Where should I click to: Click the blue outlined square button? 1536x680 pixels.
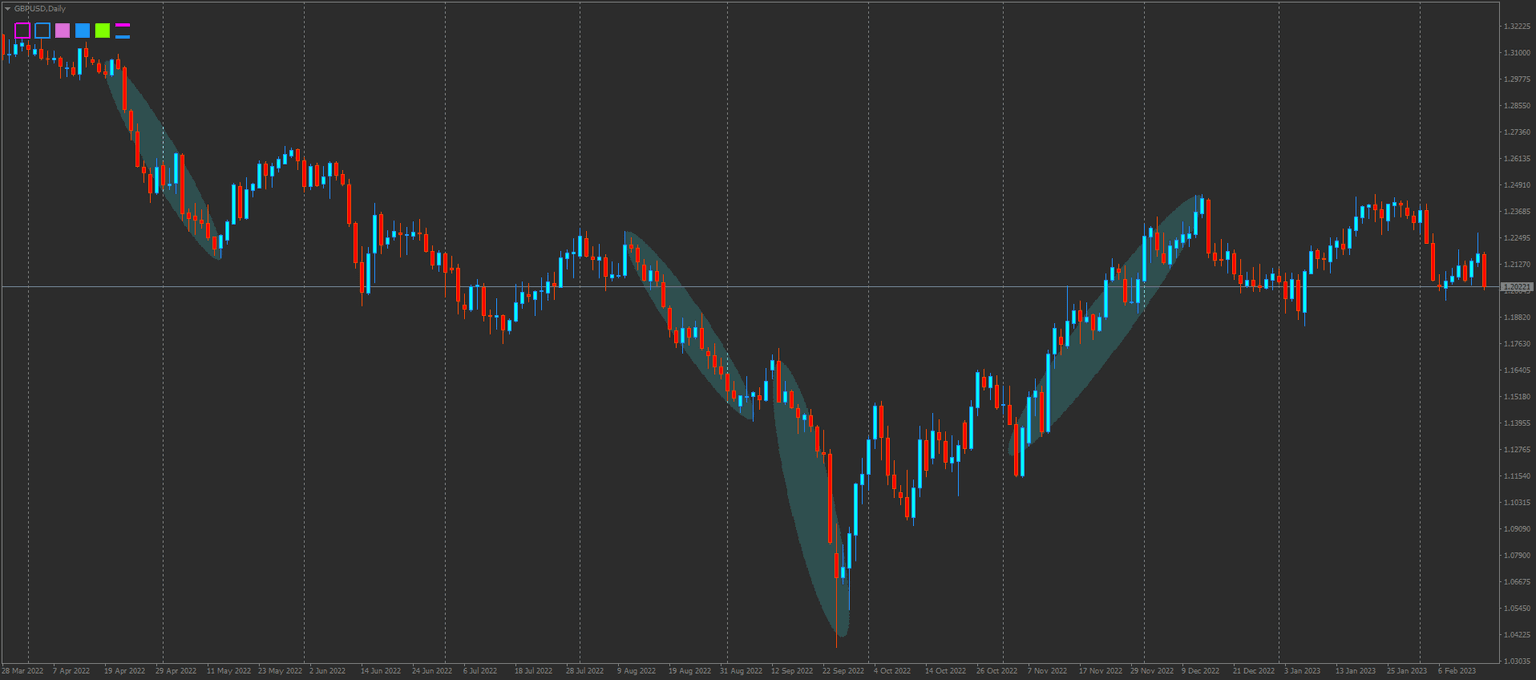pyautogui.click(x=42, y=30)
